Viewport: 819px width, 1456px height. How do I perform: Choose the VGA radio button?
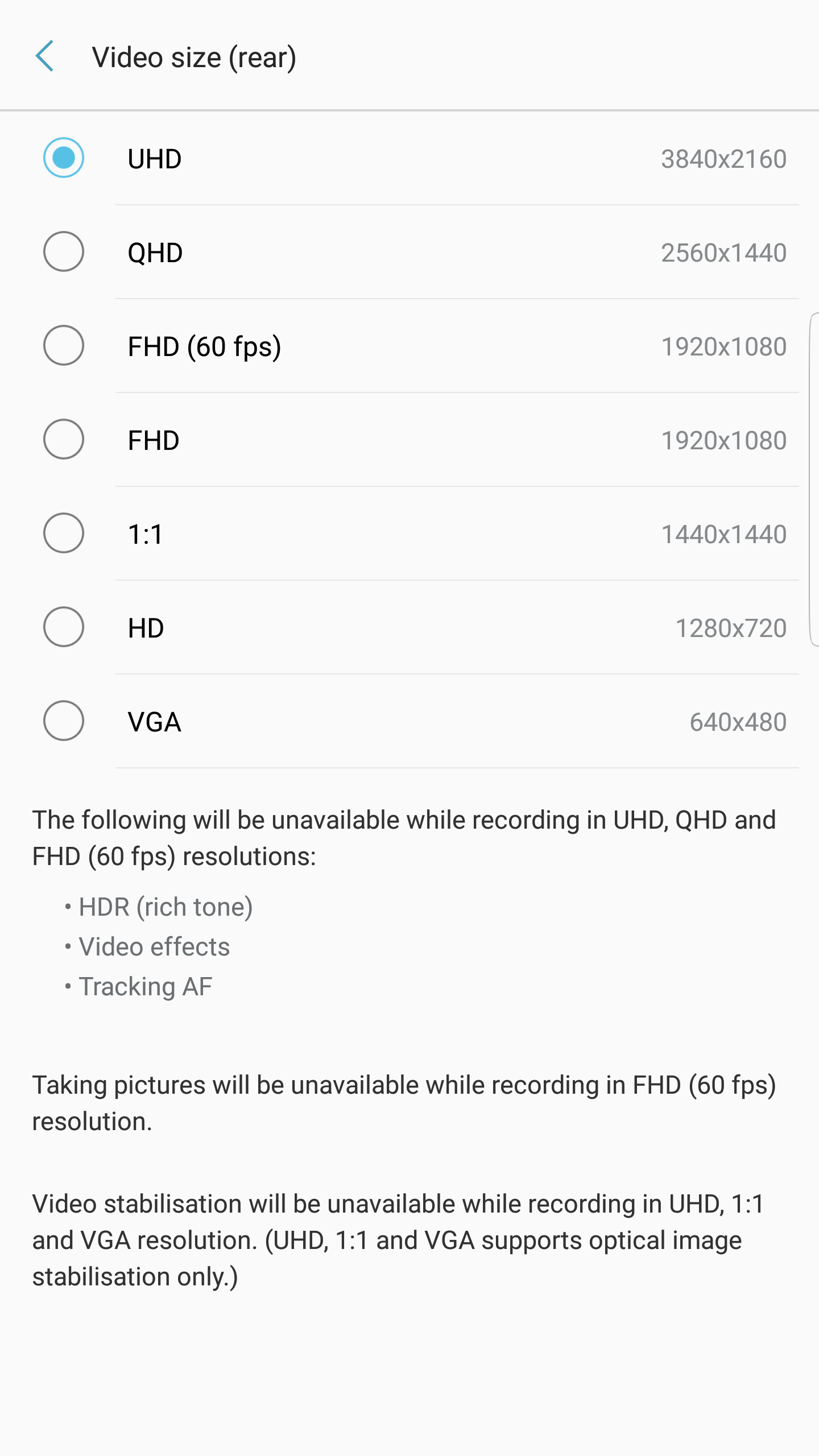[x=64, y=721]
